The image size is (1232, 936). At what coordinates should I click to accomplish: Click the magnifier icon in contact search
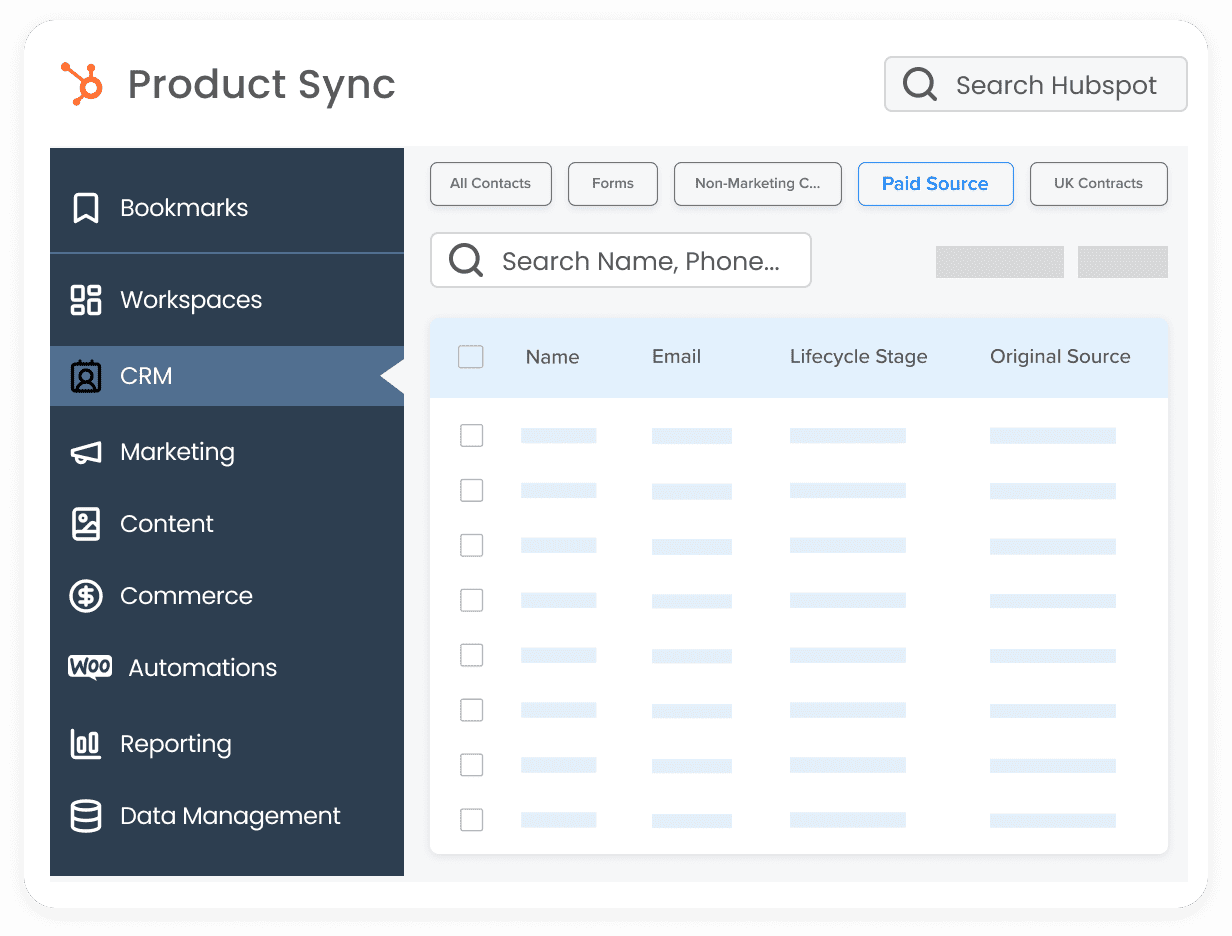(466, 260)
